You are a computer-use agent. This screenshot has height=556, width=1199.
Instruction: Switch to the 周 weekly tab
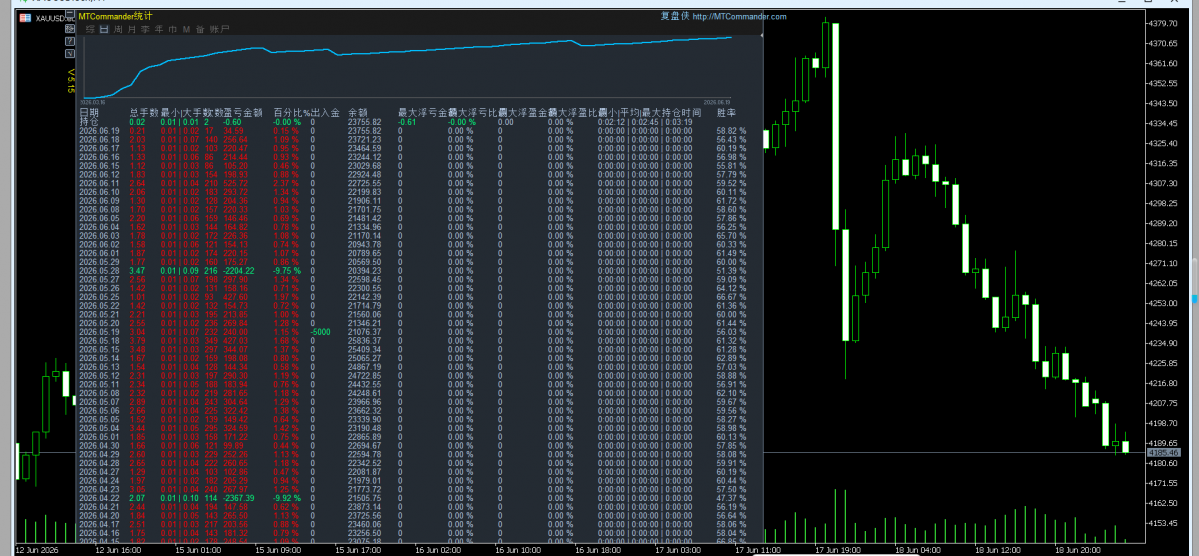click(118, 29)
